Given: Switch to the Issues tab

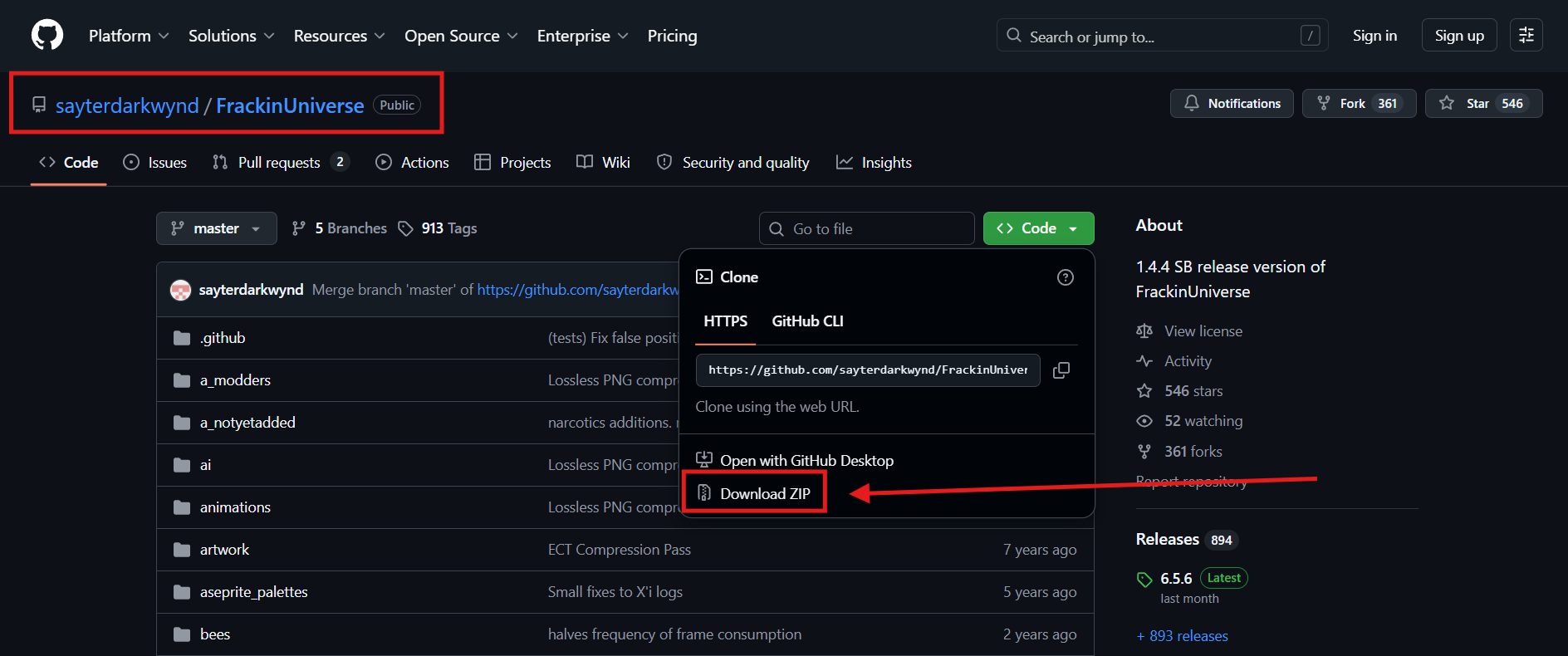Looking at the screenshot, I should (x=154, y=163).
